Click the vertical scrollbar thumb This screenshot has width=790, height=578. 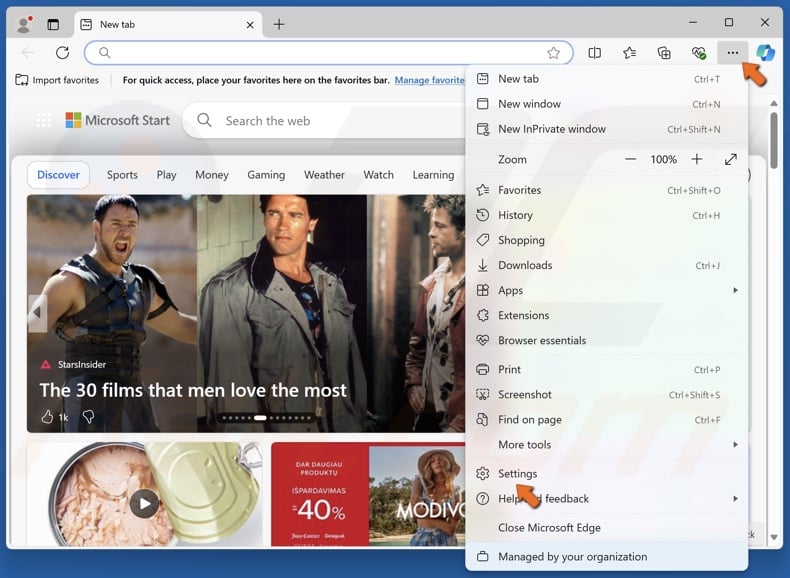[774, 140]
